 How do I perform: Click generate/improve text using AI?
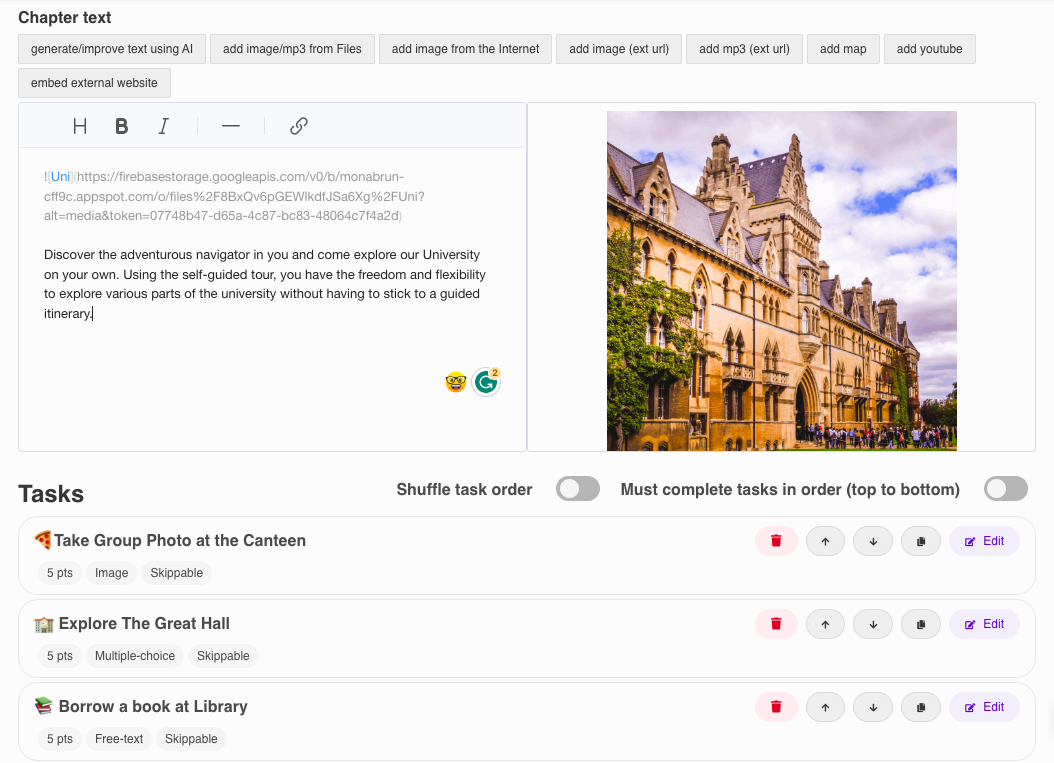coord(111,48)
